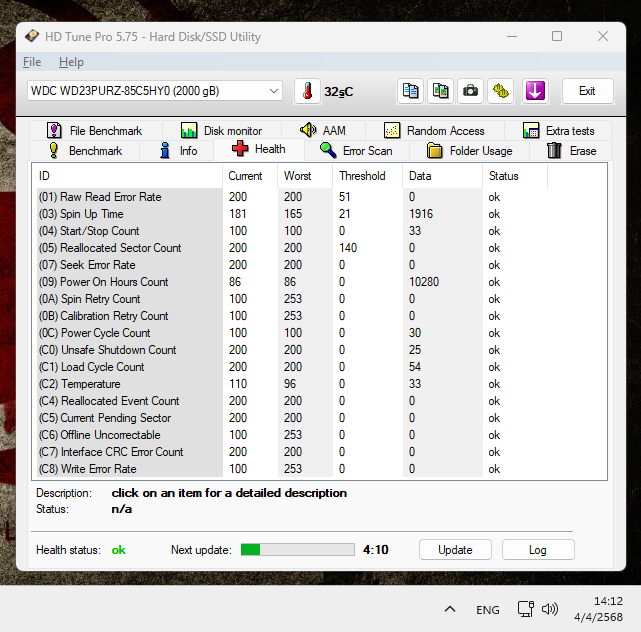The width and height of the screenshot is (641, 632).
Task: Select the (0A) Spin Retry Count row
Action: (292, 299)
